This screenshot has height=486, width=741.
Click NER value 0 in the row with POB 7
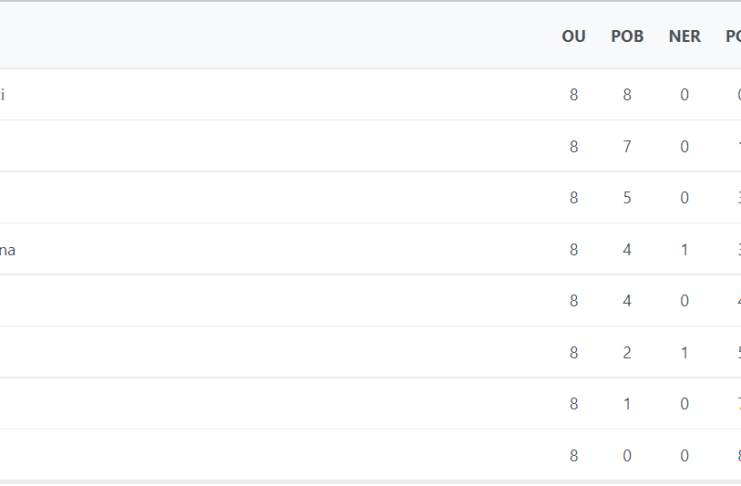(x=684, y=147)
